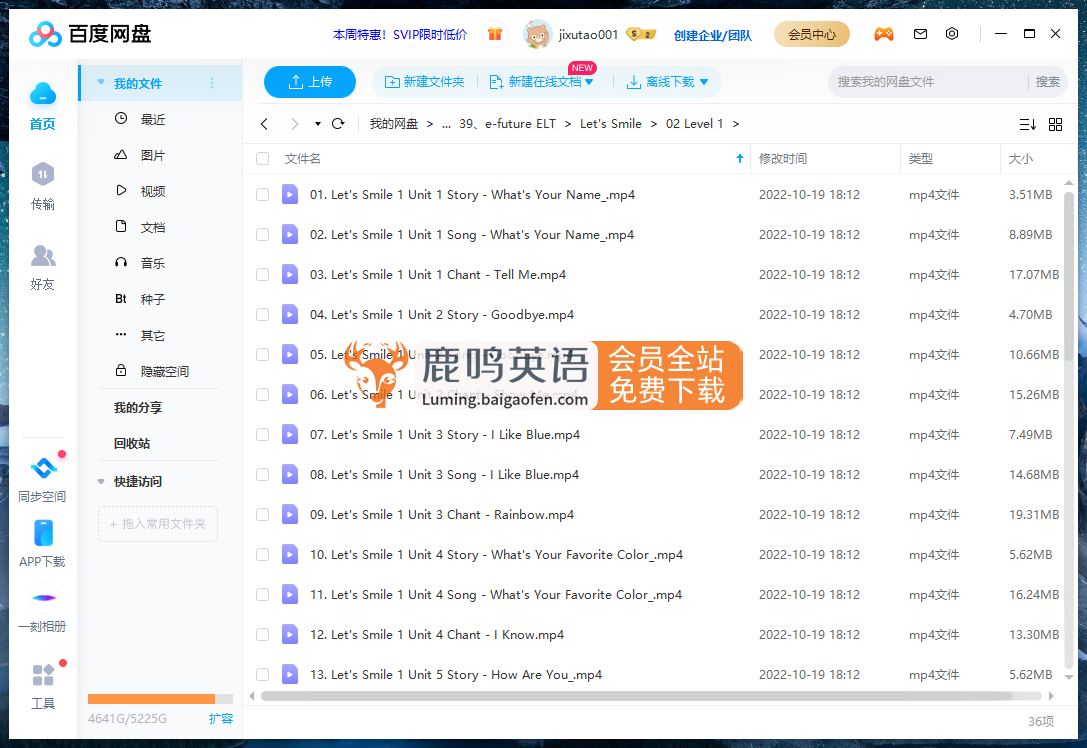Click Let's Smile in breadcrumb
This screenshot has width=1087, height=748.
tap(611, 124)
